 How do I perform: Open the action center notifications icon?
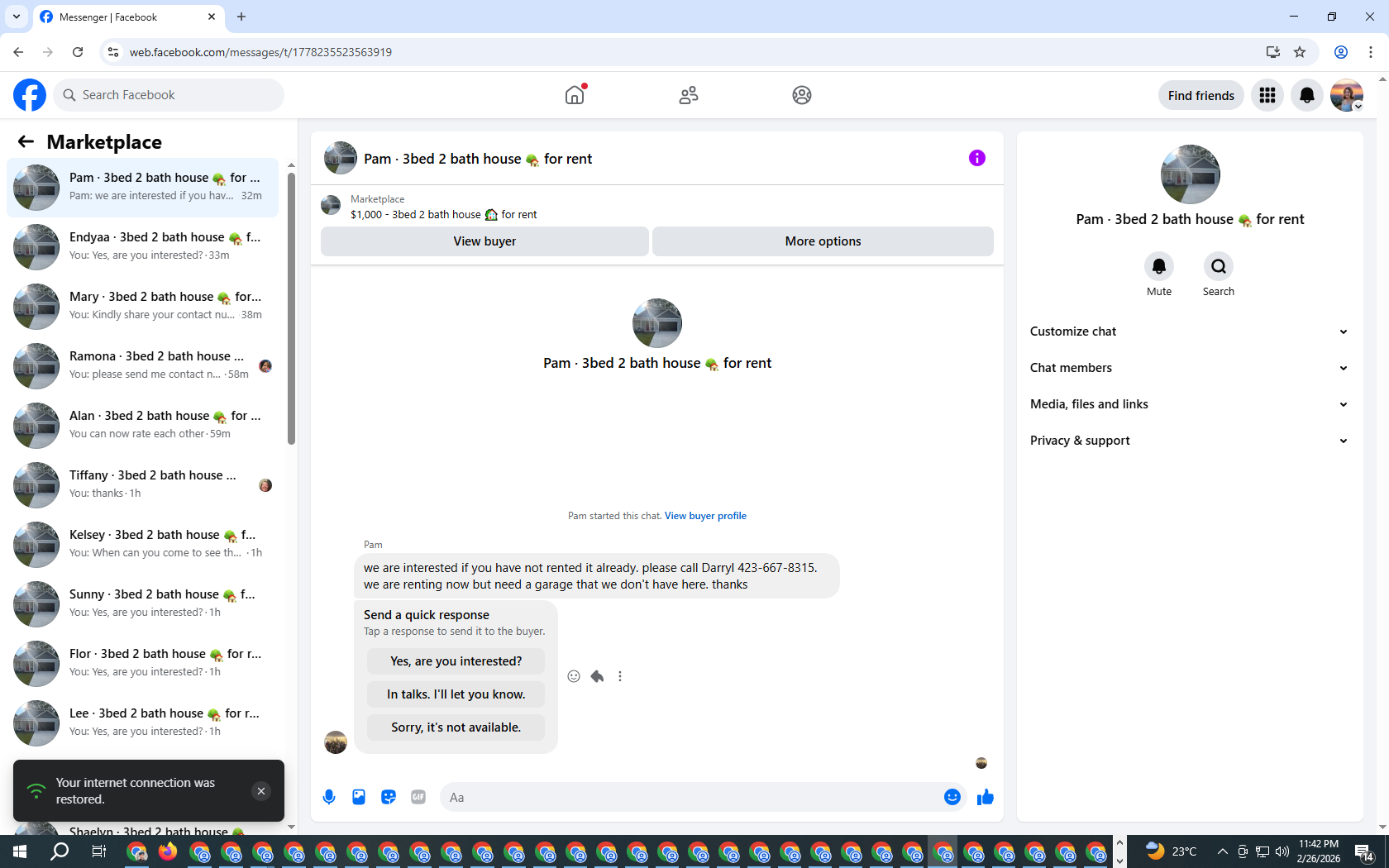pyautogui.click(x=1365, y=851)
